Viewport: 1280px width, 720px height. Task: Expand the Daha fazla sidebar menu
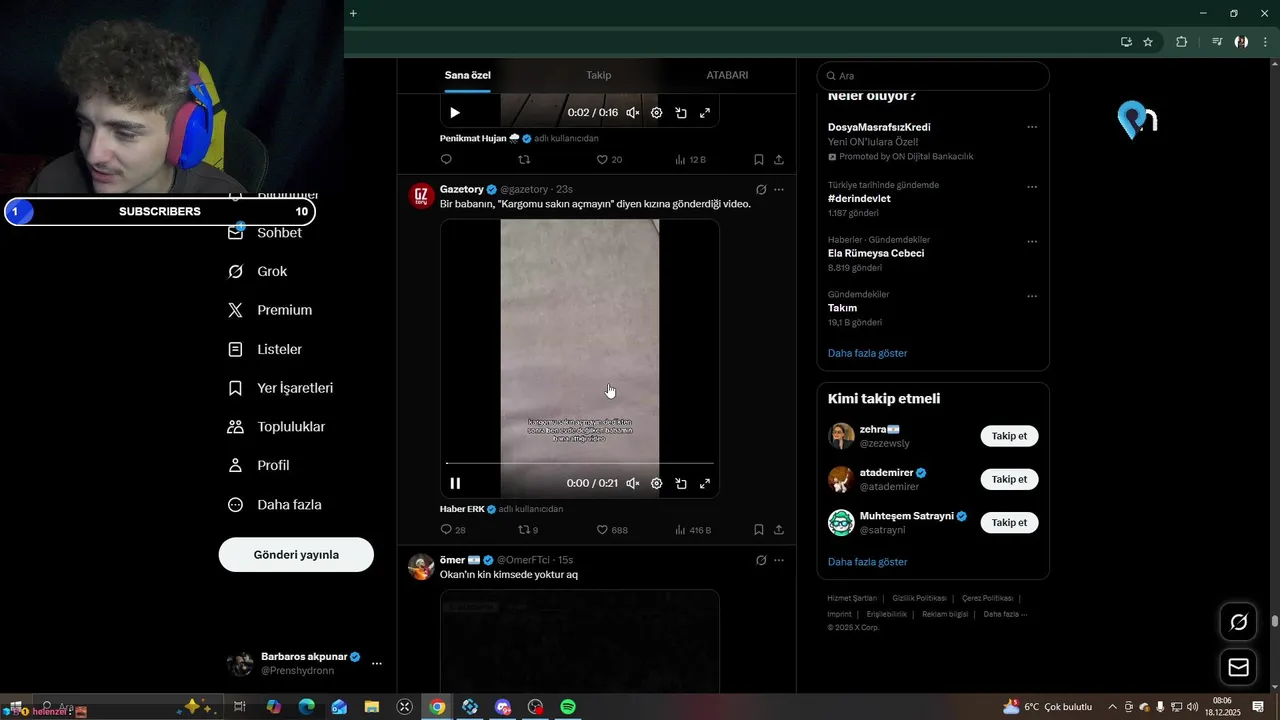click(x=276, y=505)
